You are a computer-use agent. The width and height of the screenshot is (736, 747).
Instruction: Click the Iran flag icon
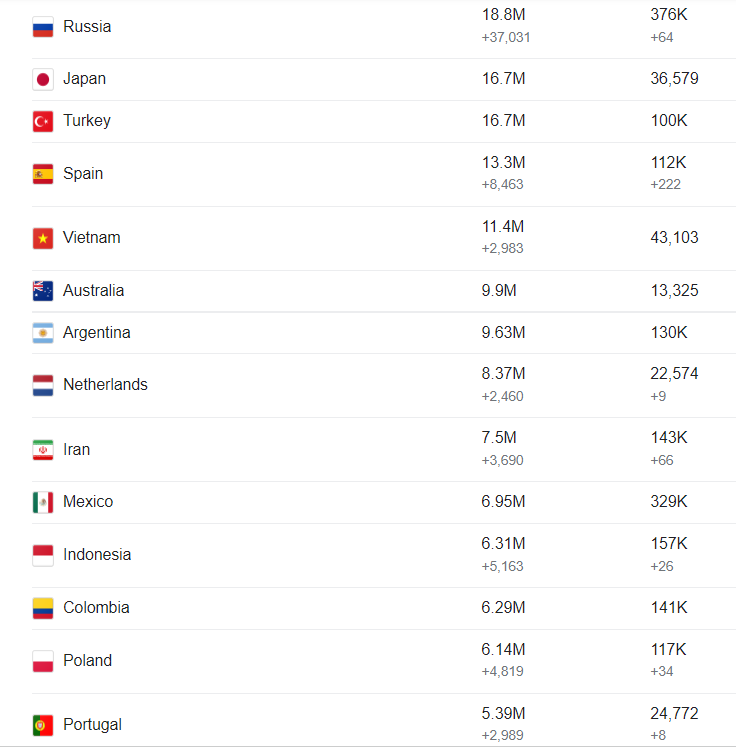pyautogui.click(x=43, y=450)
